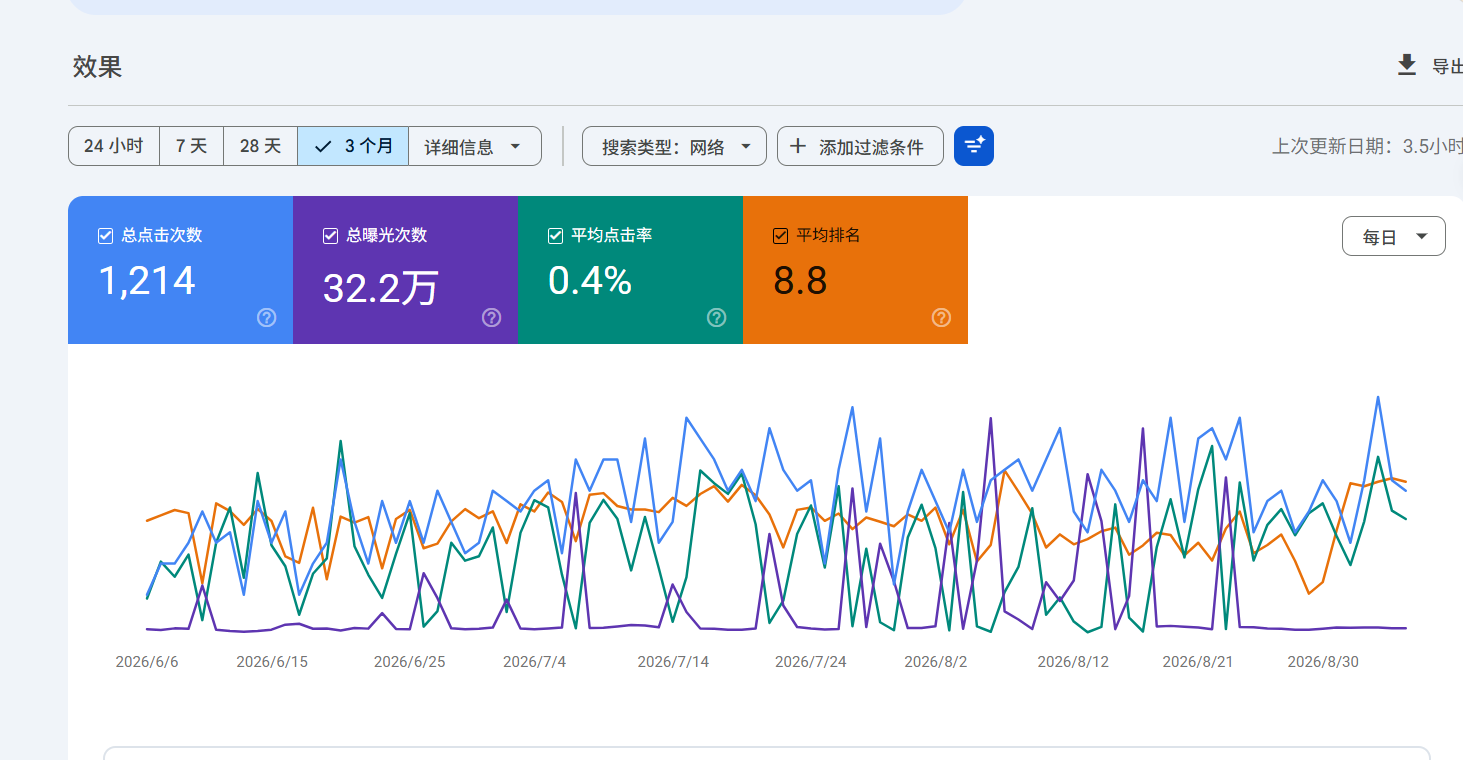
Task: Open the 每日 granularity dropdown
Action: 1393,237
